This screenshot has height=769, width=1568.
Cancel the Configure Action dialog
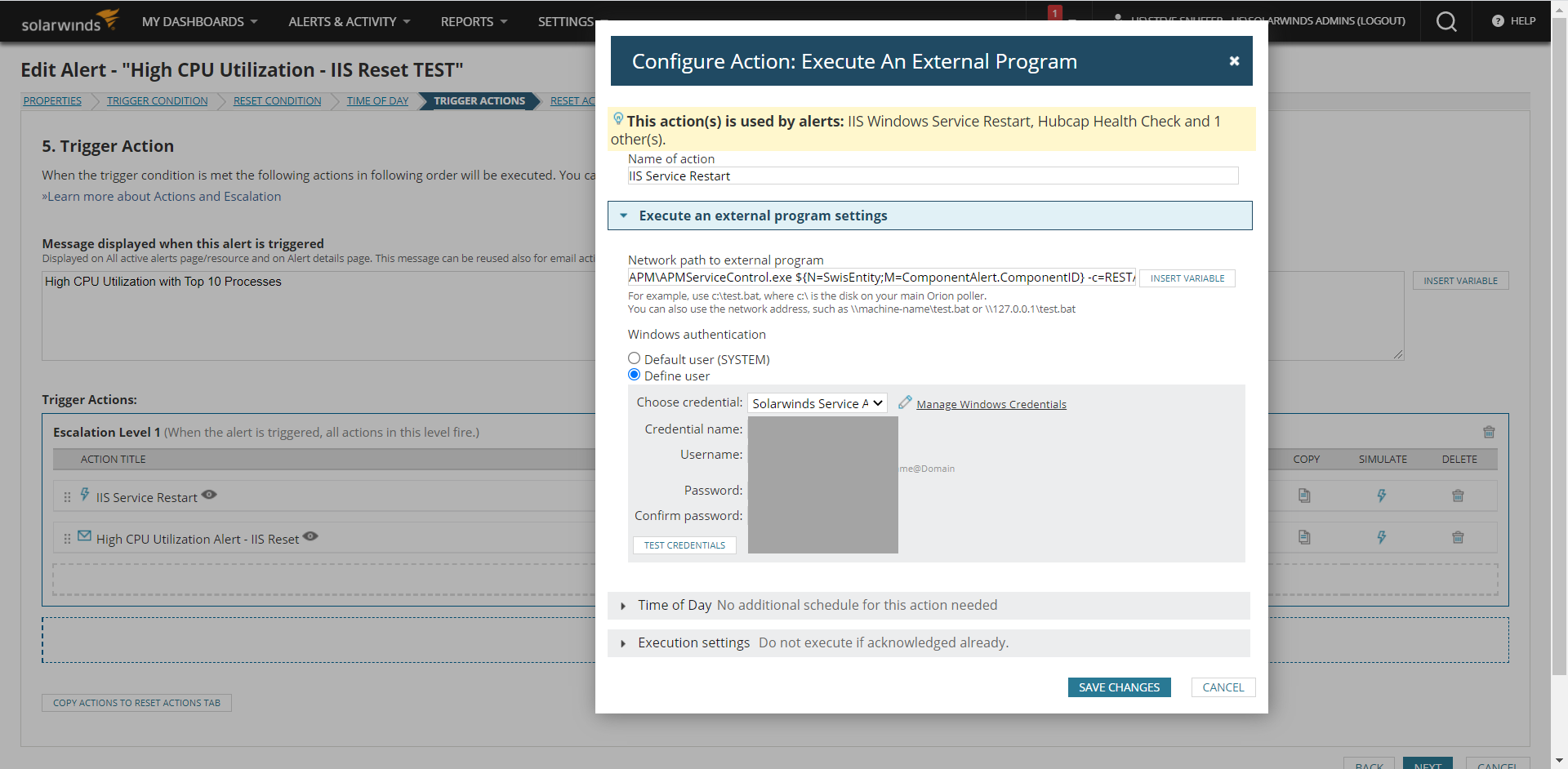[1223, 687]
